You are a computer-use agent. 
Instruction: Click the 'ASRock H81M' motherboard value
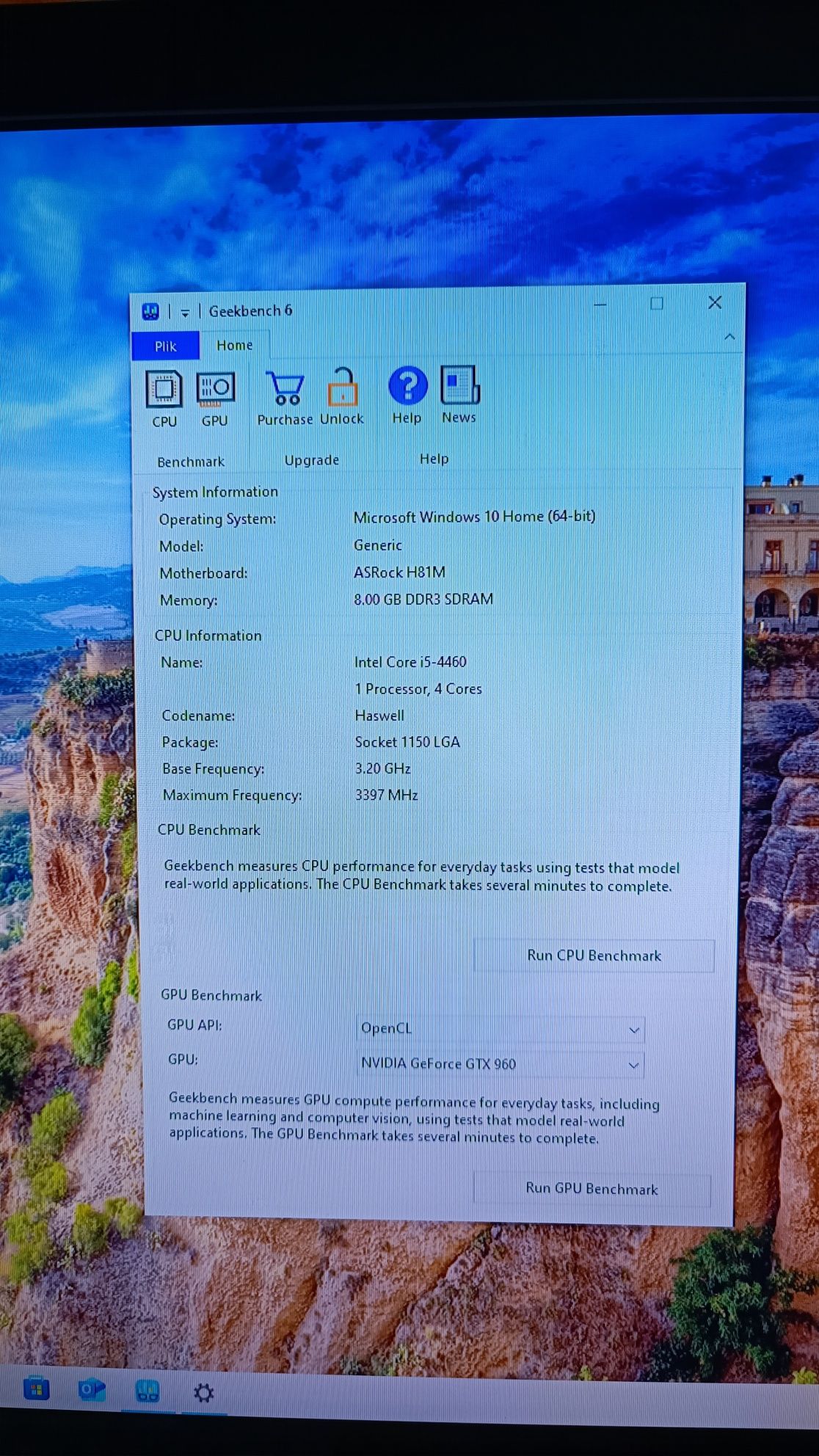tap(399, 572)
